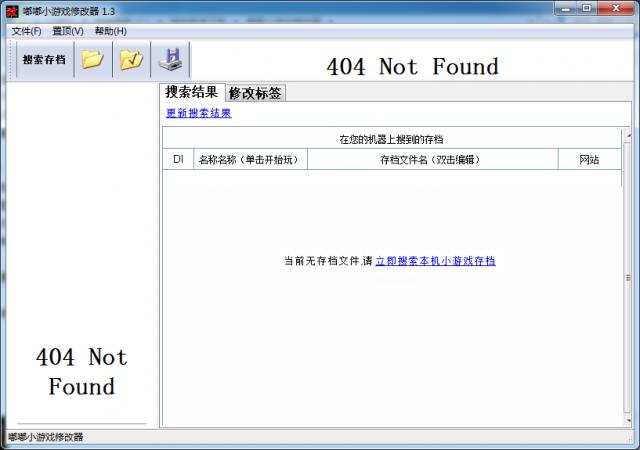Click the DI column header
The image size is (640, 450).
click(x=178, y=159)
